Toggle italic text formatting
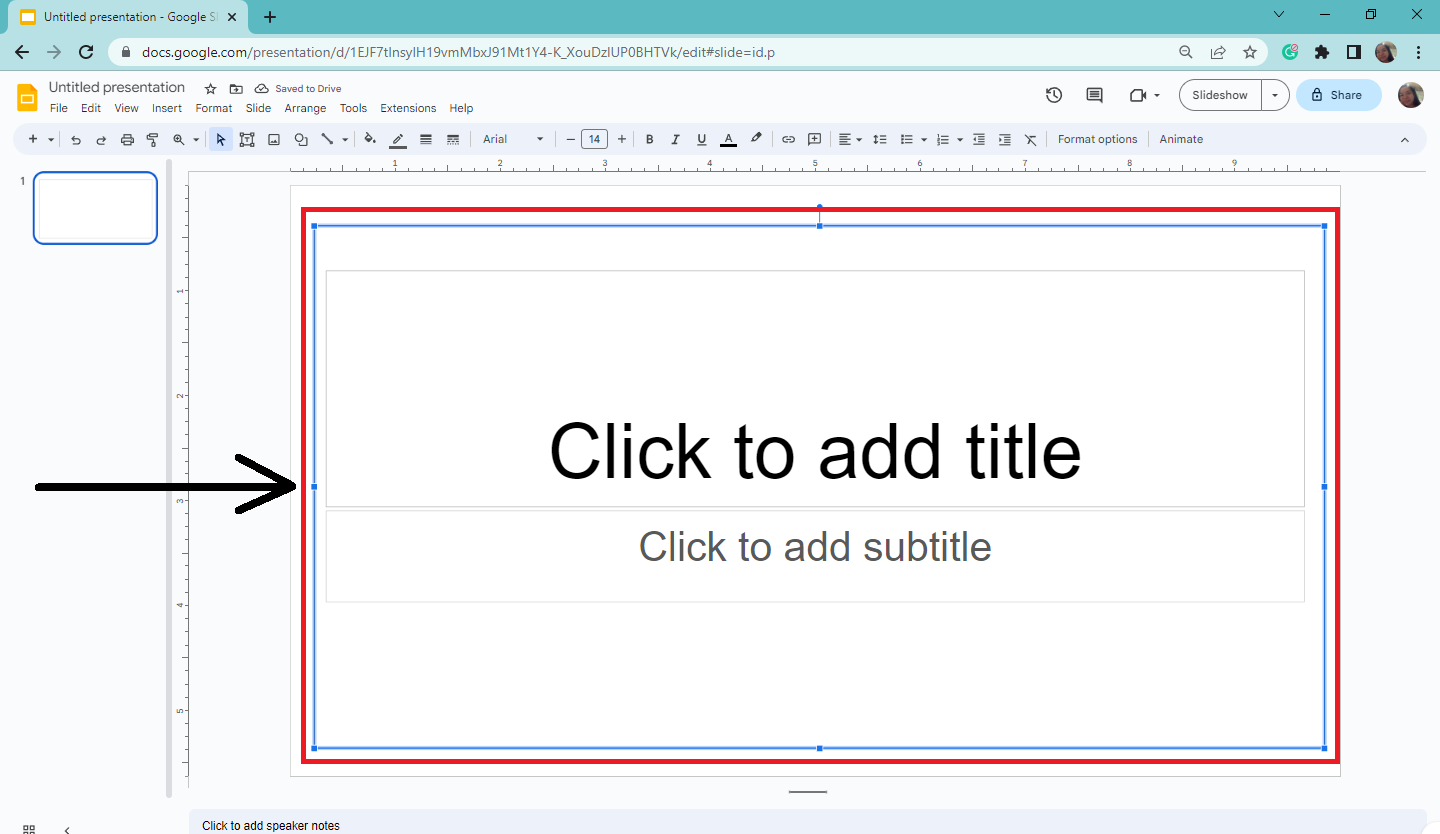 tap(675, 139)
